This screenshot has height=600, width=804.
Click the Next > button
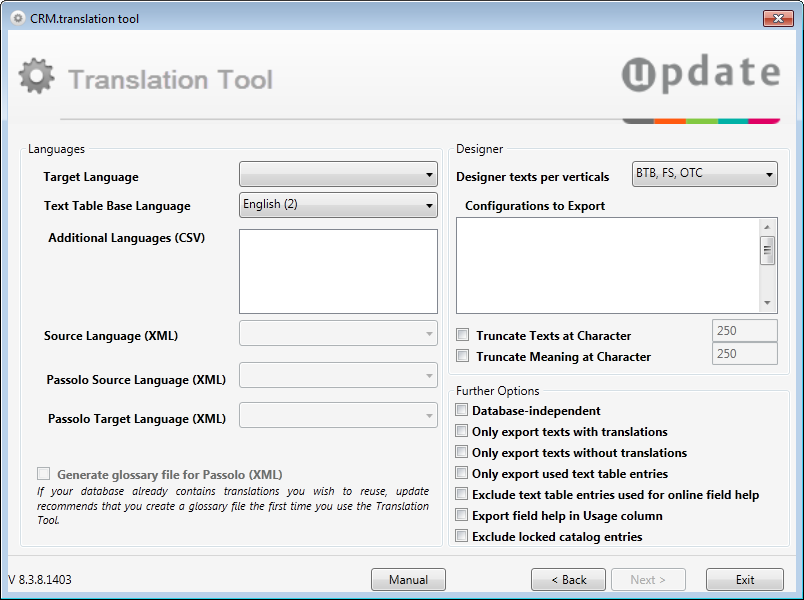(648, 579)
